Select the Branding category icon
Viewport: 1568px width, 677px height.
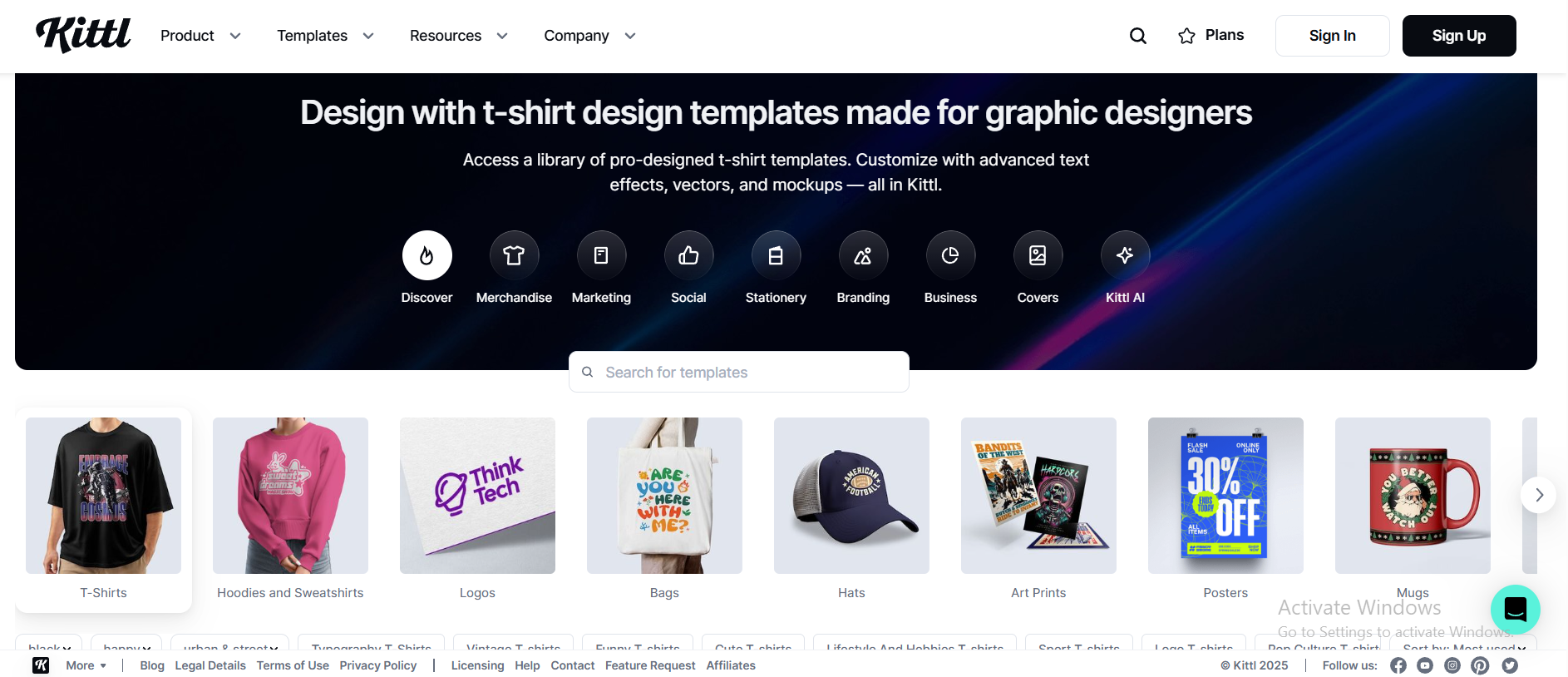pos(863,255)
